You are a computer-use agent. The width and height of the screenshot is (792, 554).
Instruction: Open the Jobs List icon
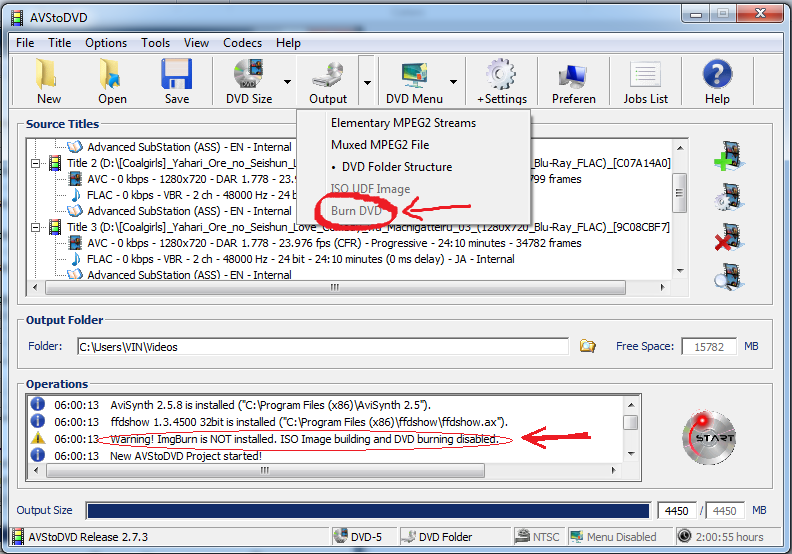point(645,75)
